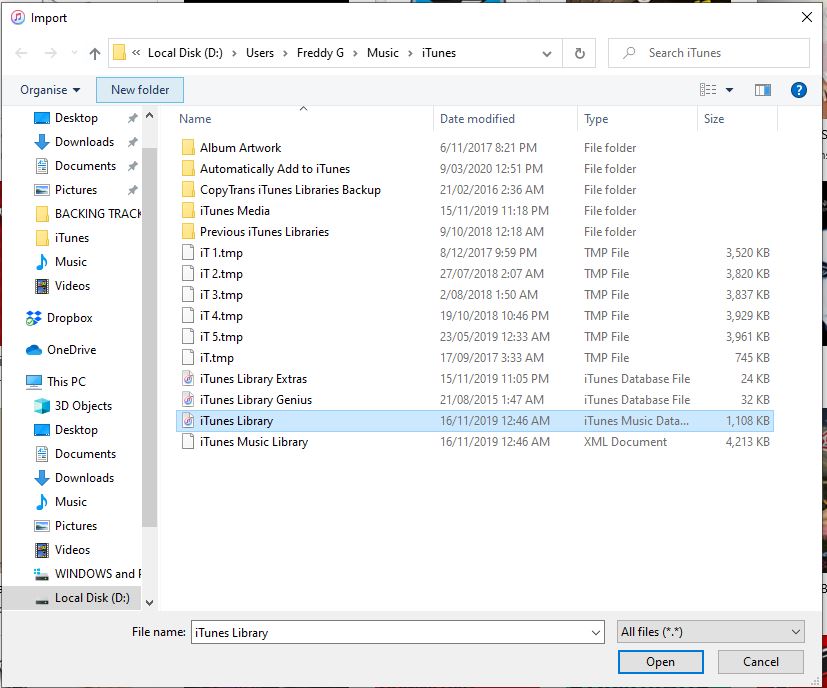827x688 pixels.
Task: Sort by Name column header
Action: coord(195,119)
